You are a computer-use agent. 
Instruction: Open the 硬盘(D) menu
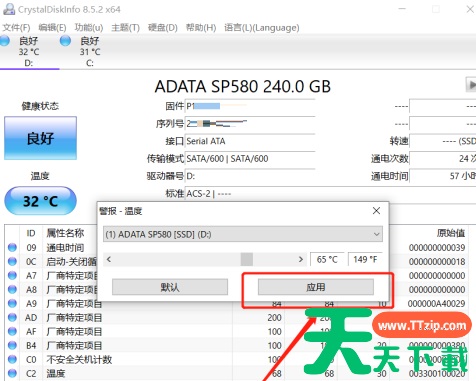click(163, 27)
